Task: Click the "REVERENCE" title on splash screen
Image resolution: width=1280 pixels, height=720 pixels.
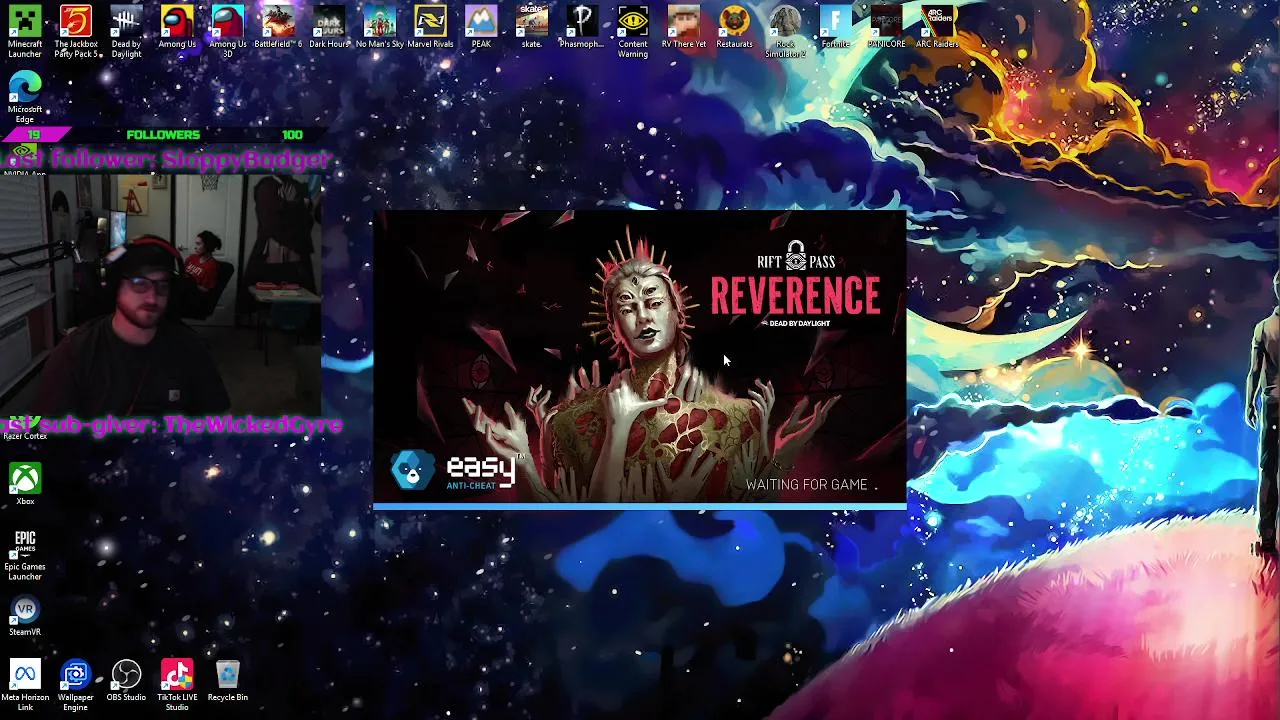Action: [796, 296]
